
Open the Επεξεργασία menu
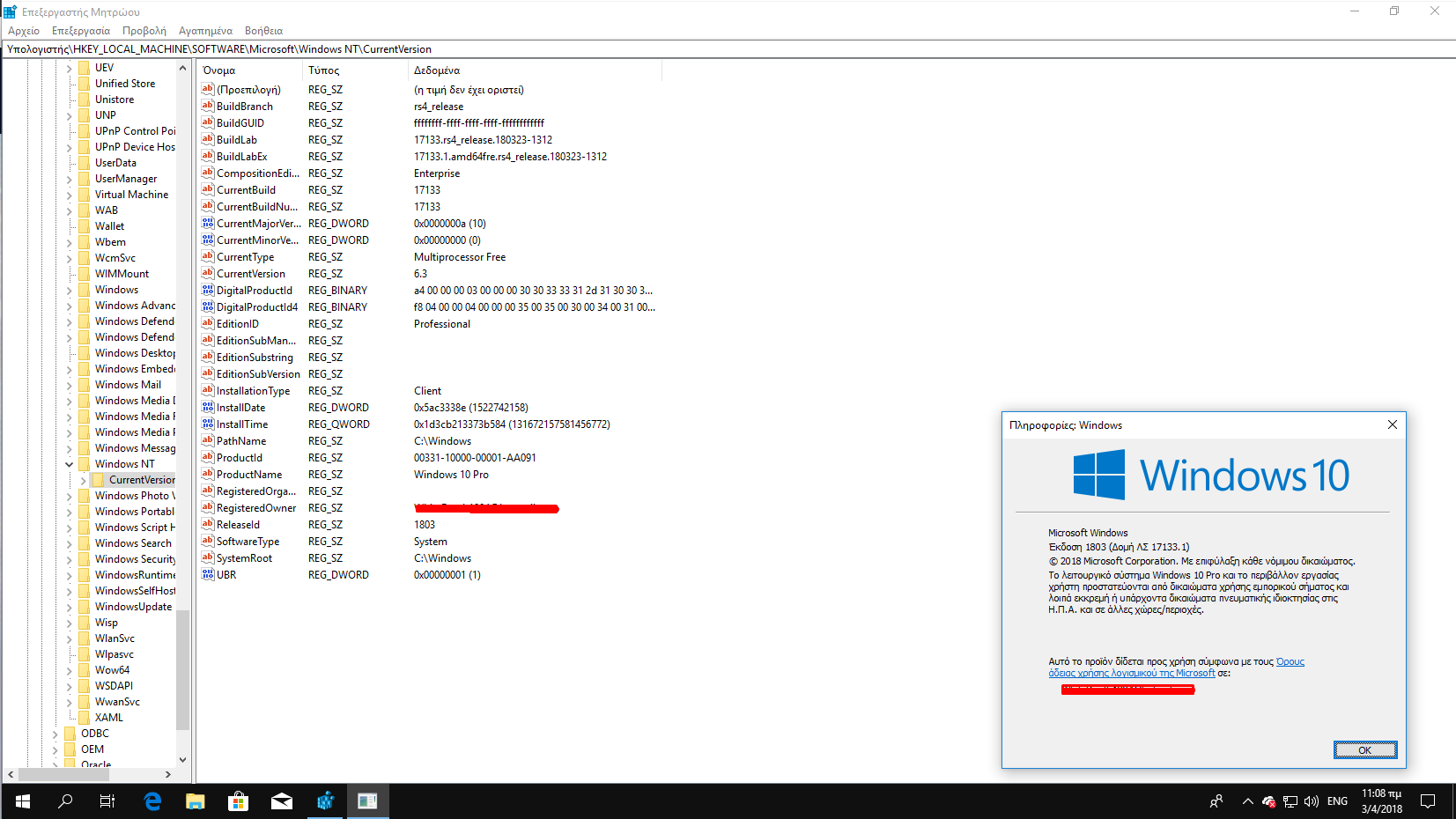81,31
